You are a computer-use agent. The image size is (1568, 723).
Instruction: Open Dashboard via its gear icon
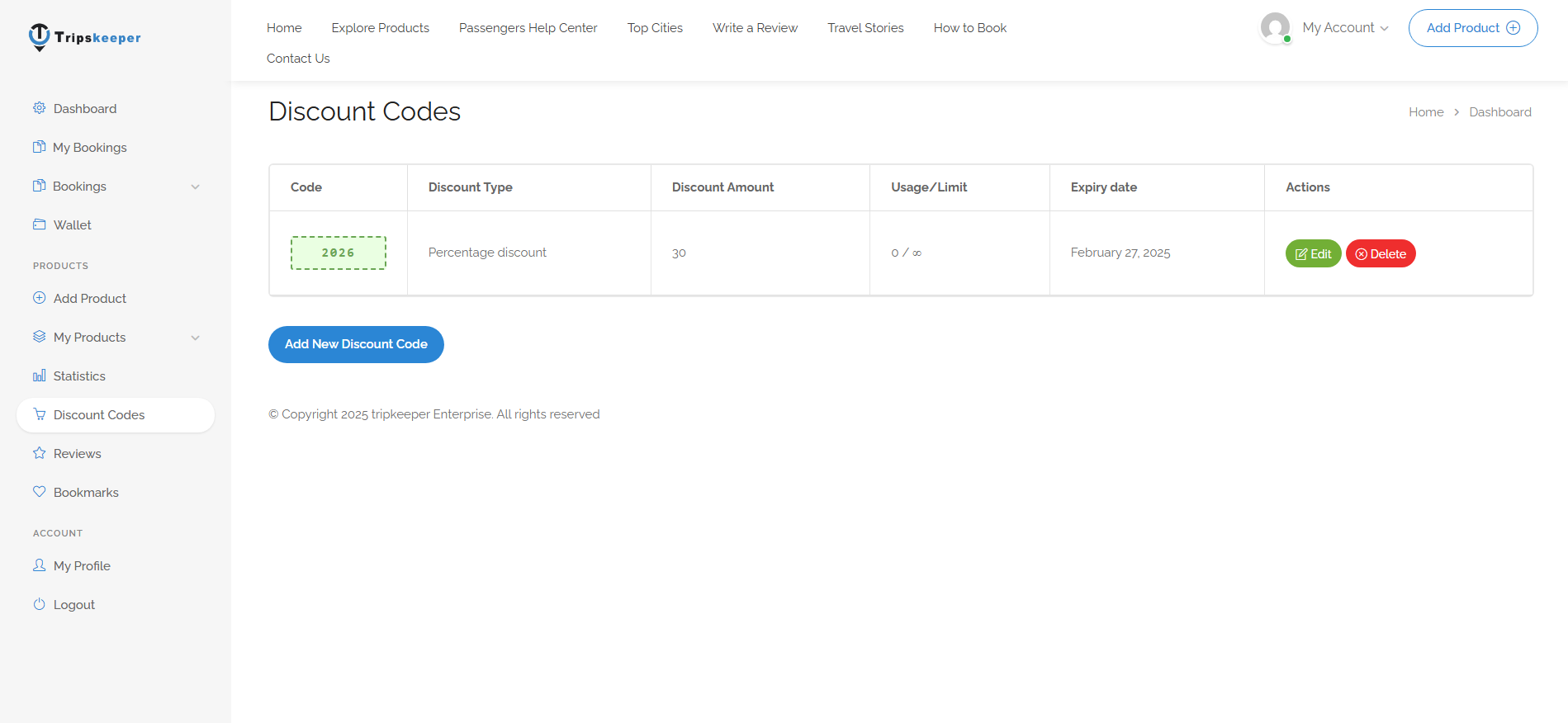pyautogui.click(x=39, y=108)
